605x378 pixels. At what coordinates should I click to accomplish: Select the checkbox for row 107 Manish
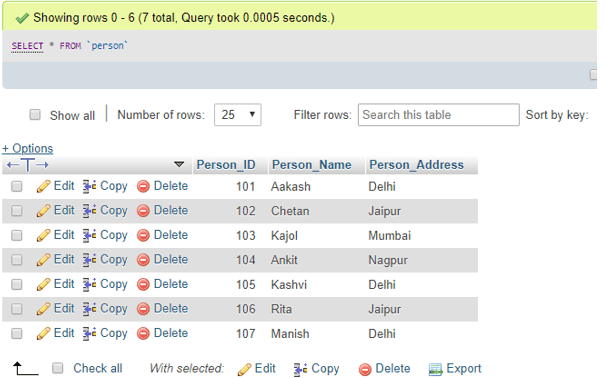click(x=17, y=333)
